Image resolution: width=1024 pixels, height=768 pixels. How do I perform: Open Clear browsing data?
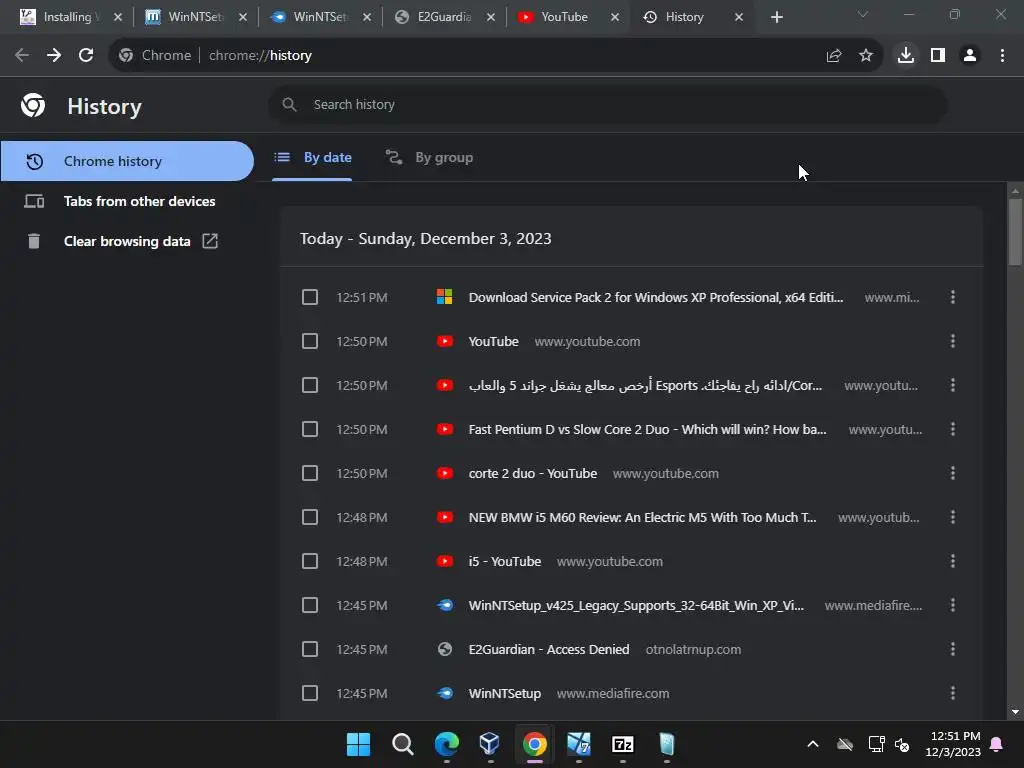(127, 241)
